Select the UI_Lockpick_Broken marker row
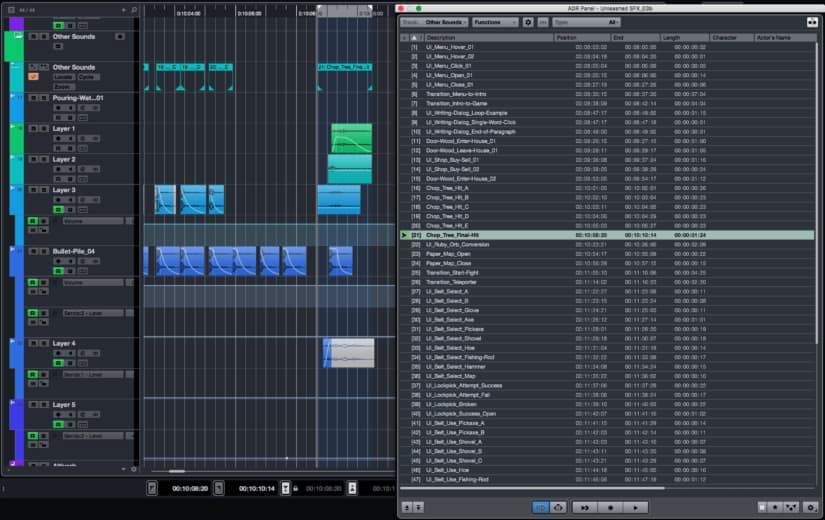The width and height of the screenshot is (825, 520). (x=607, y=404)
